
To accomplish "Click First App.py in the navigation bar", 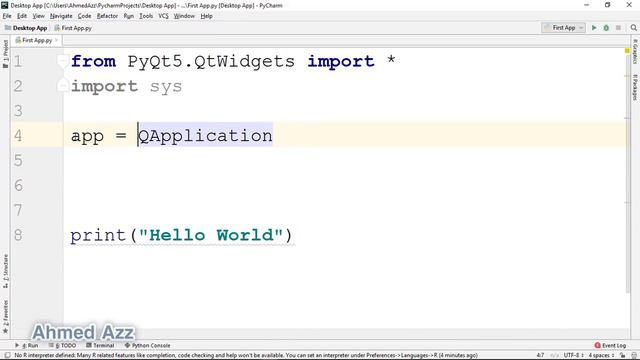I will click(73, 28).
